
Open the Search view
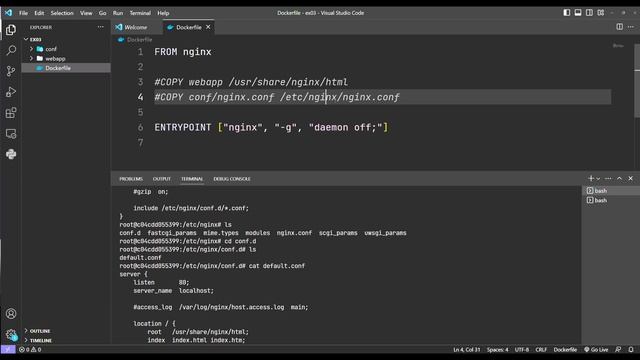[11, 50]
